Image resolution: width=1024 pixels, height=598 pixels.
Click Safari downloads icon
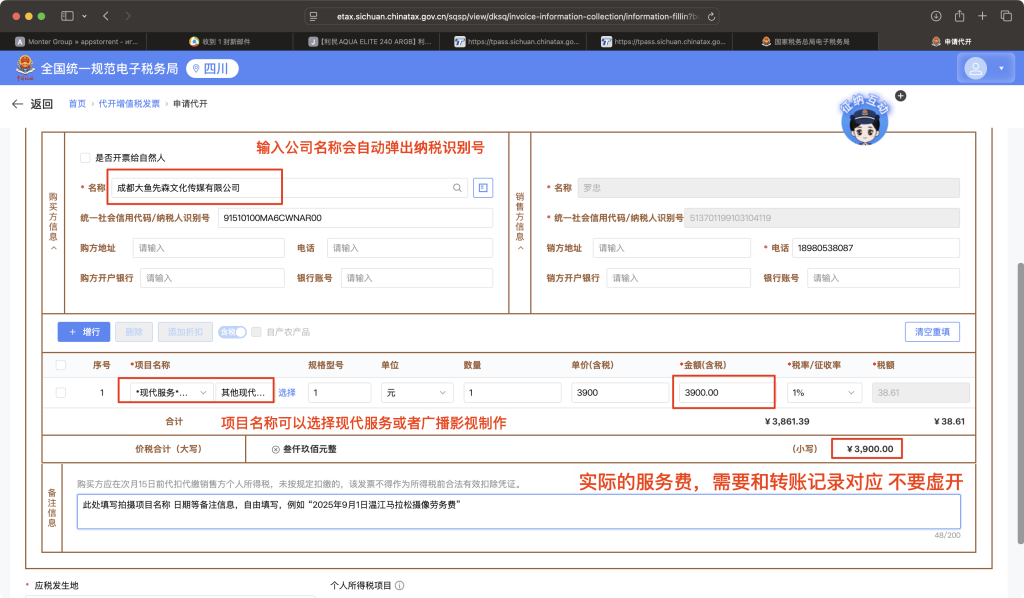(936, 17)
